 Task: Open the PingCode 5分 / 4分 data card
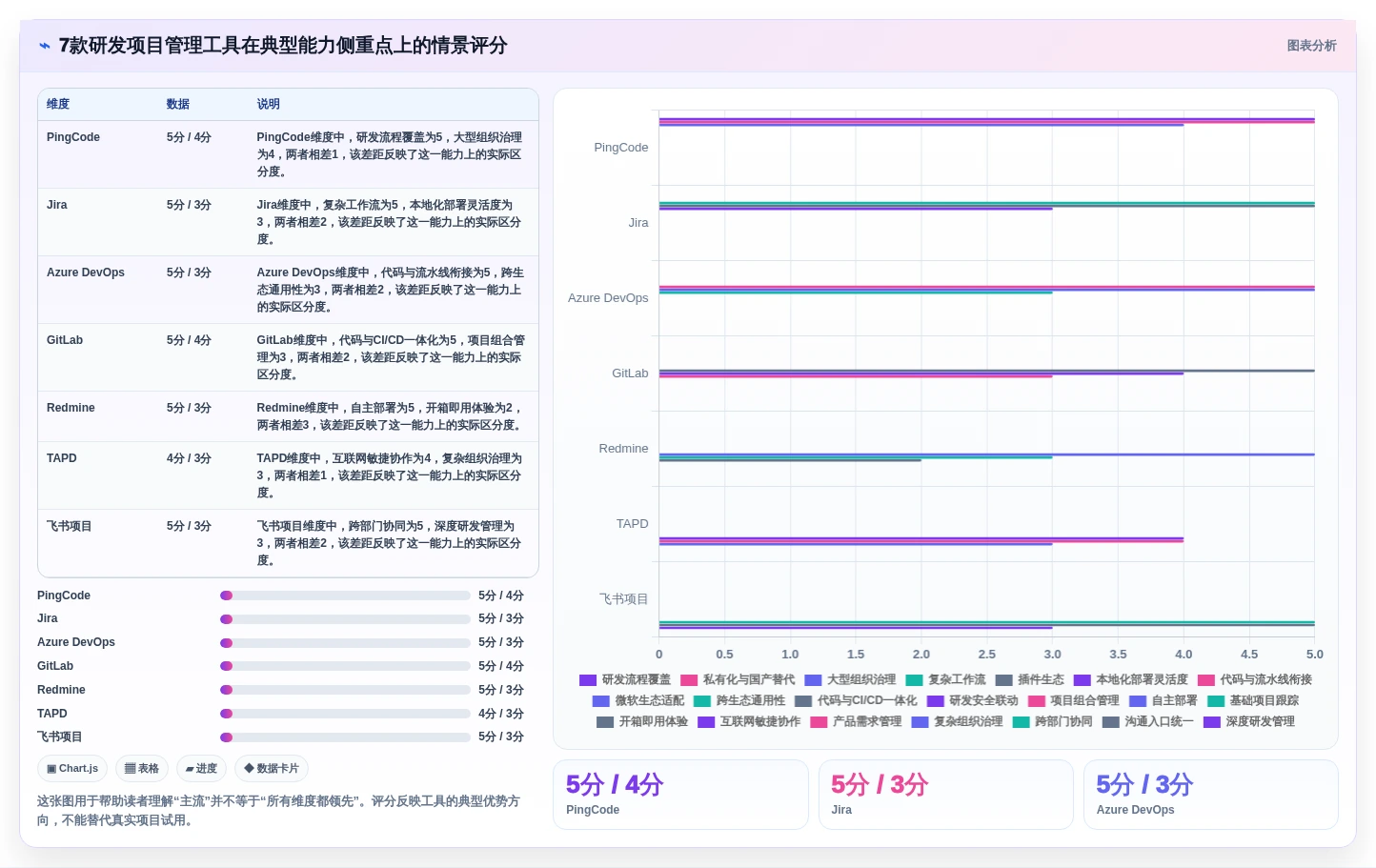tap(680, 795)
